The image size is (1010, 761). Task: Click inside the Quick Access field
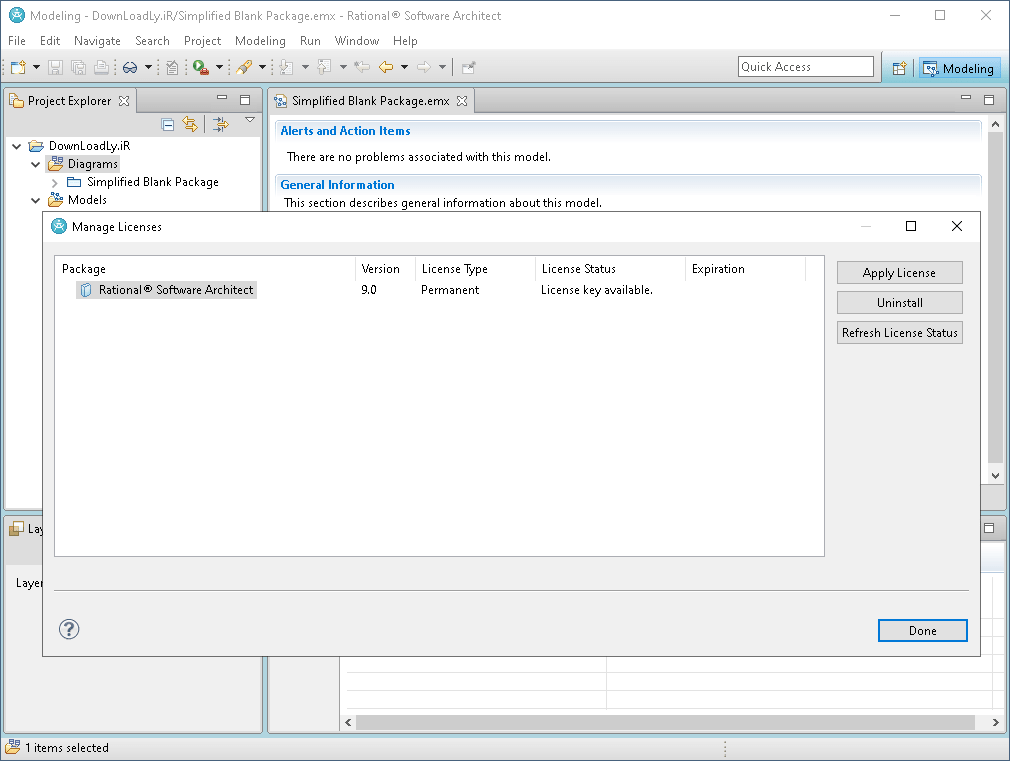[805, 66]
